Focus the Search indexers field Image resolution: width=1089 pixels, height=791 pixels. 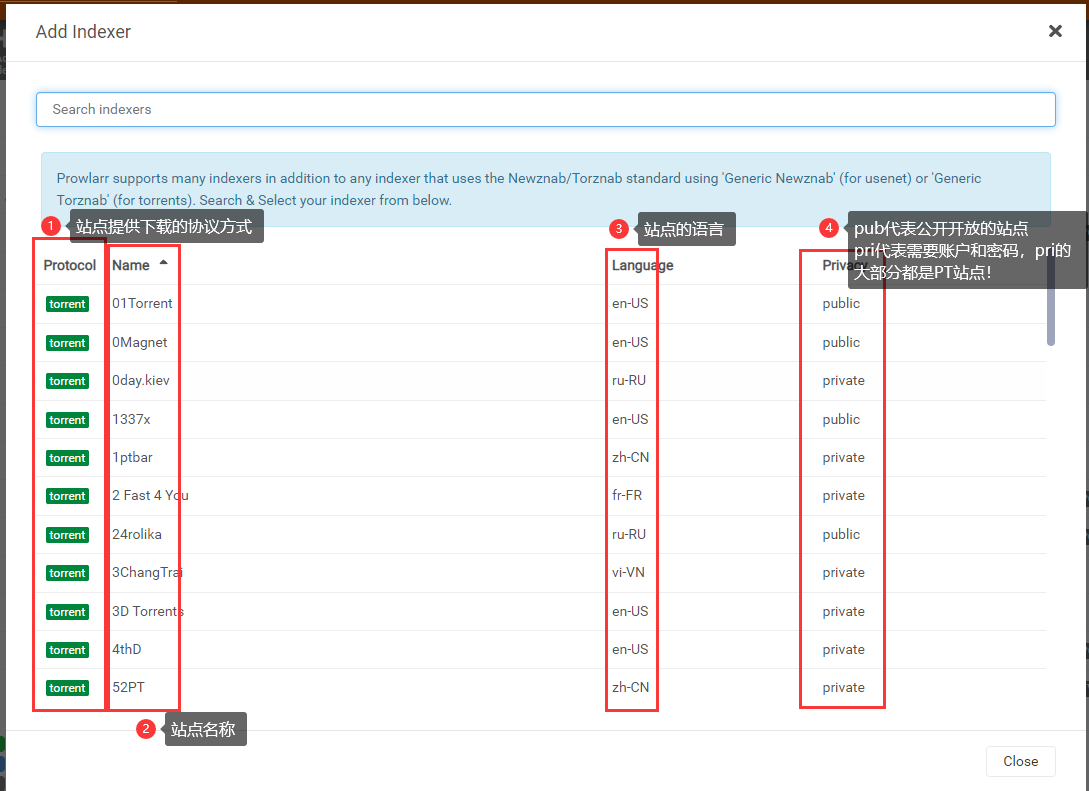point(545,109)
